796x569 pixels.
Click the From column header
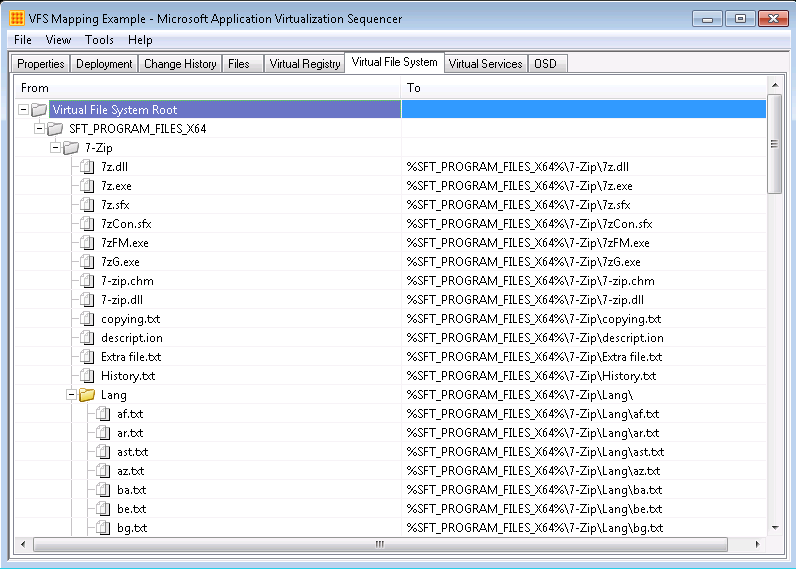200,88
